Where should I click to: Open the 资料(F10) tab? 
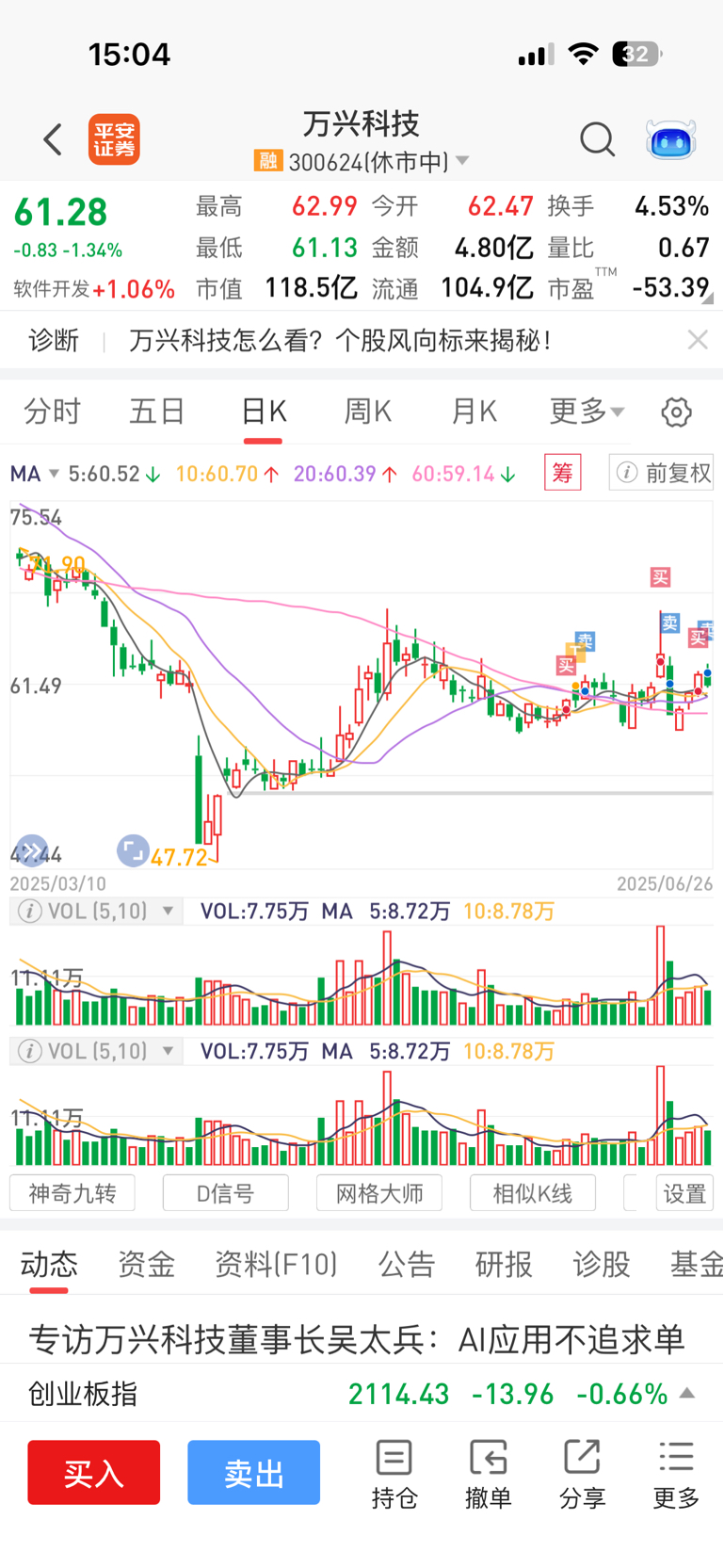[276, 1264]
